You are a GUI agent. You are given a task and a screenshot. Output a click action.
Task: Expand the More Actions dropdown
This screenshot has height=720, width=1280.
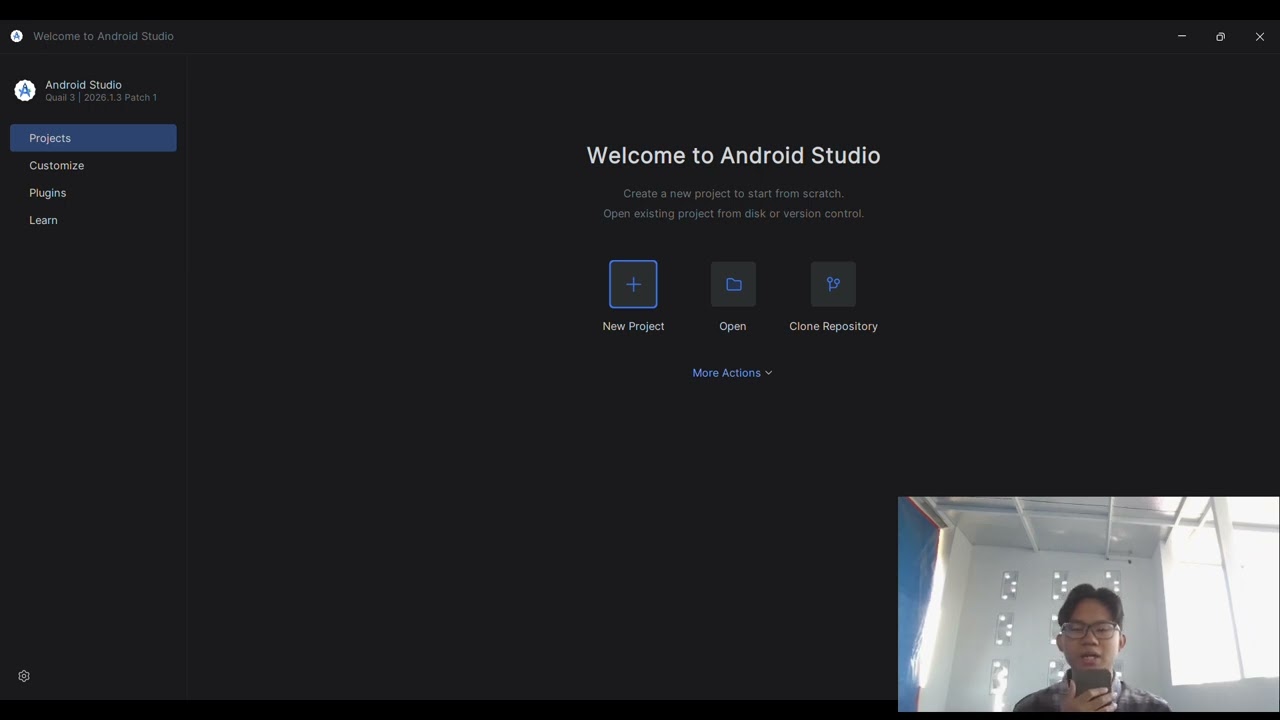tap(732, 373)
